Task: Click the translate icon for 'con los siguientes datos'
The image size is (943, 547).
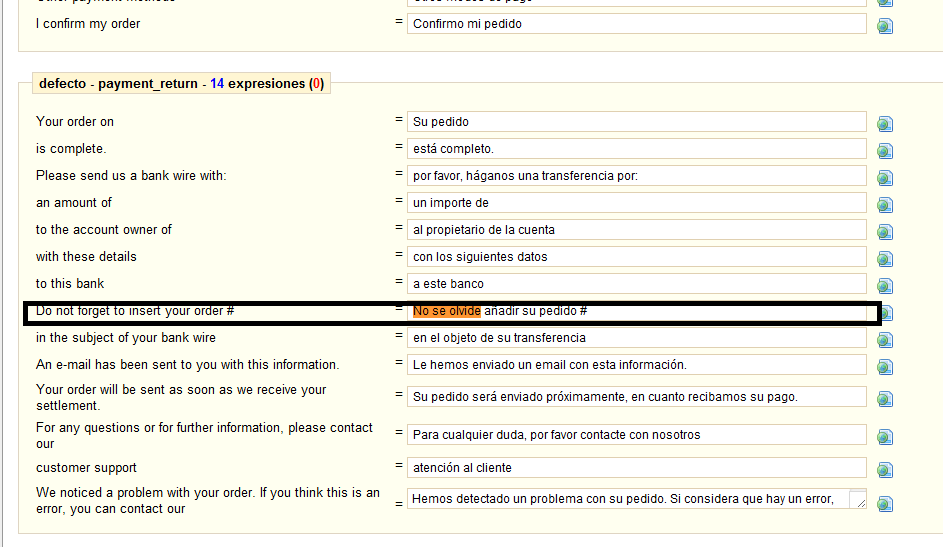Action: pyautogui.click(x=885, y=259)
